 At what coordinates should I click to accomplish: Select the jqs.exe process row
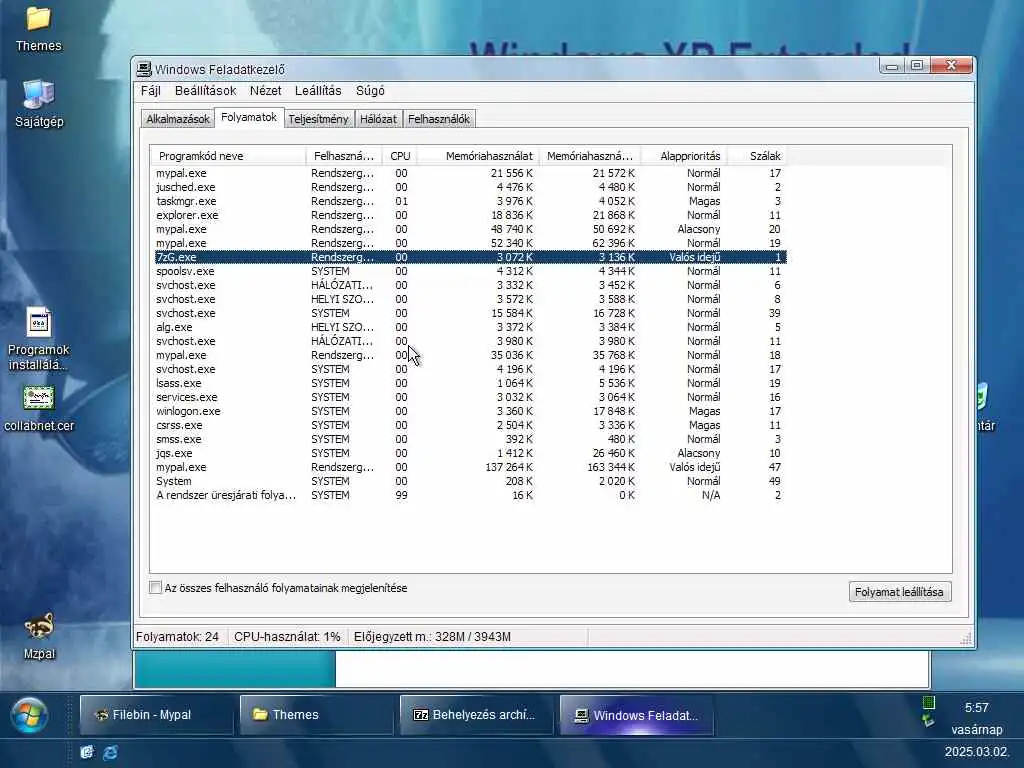click(470, 453)
